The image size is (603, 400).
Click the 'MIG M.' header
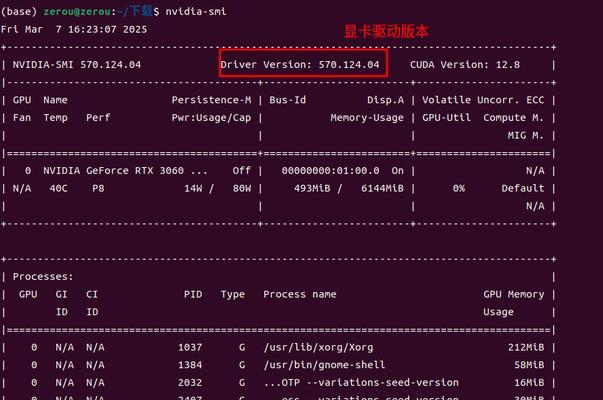coord(526,135)
